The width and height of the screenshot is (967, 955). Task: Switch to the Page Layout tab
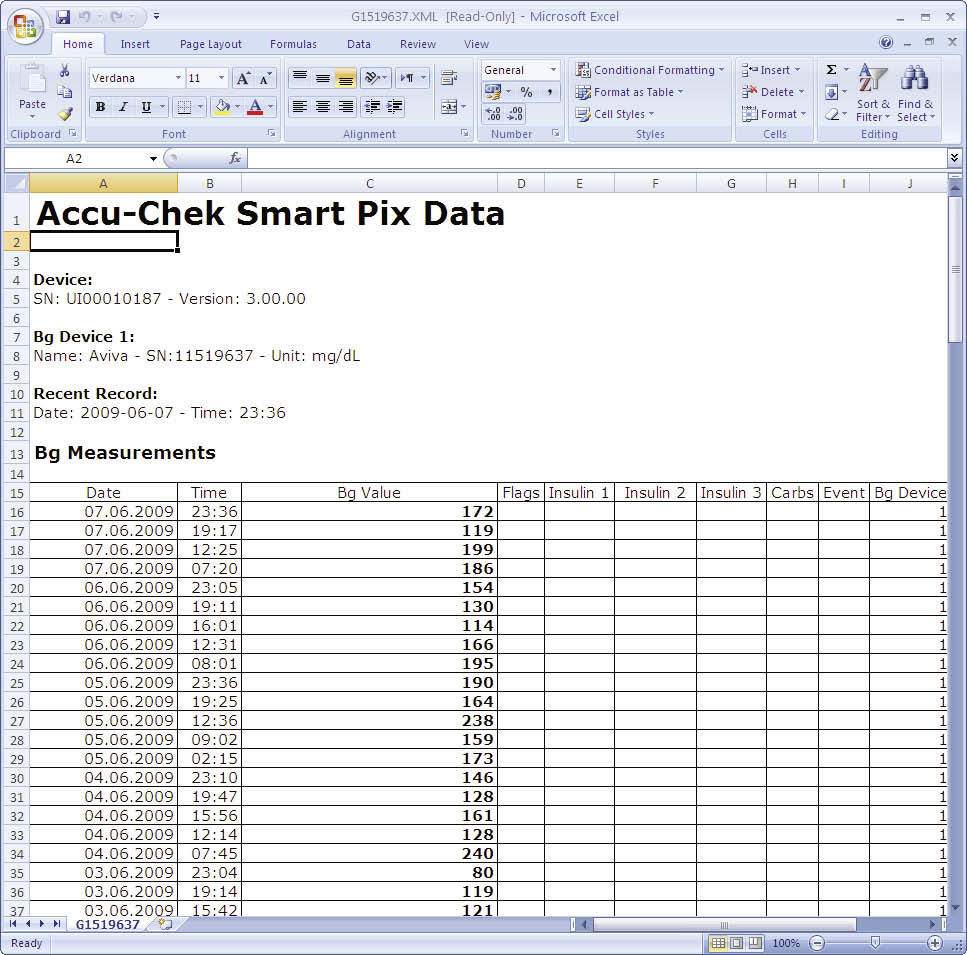tap(210, 44)
